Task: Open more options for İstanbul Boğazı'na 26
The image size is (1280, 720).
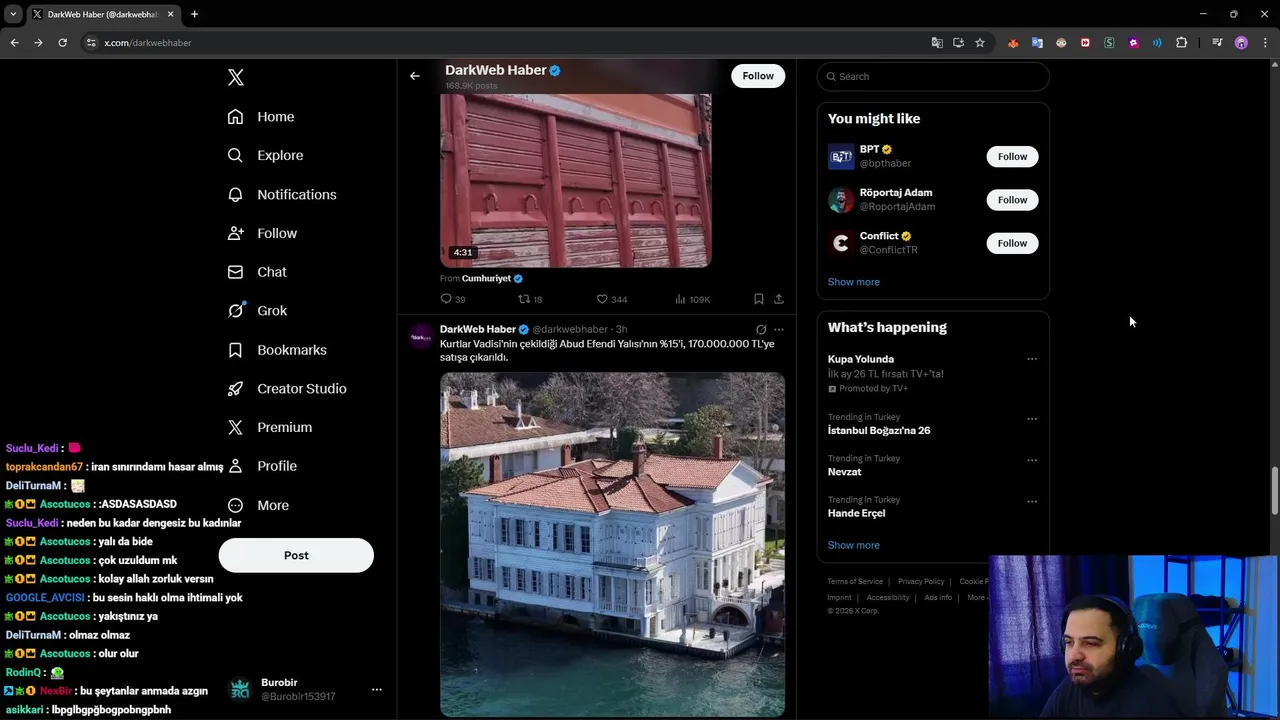Action: click(x=1032, y=419)
